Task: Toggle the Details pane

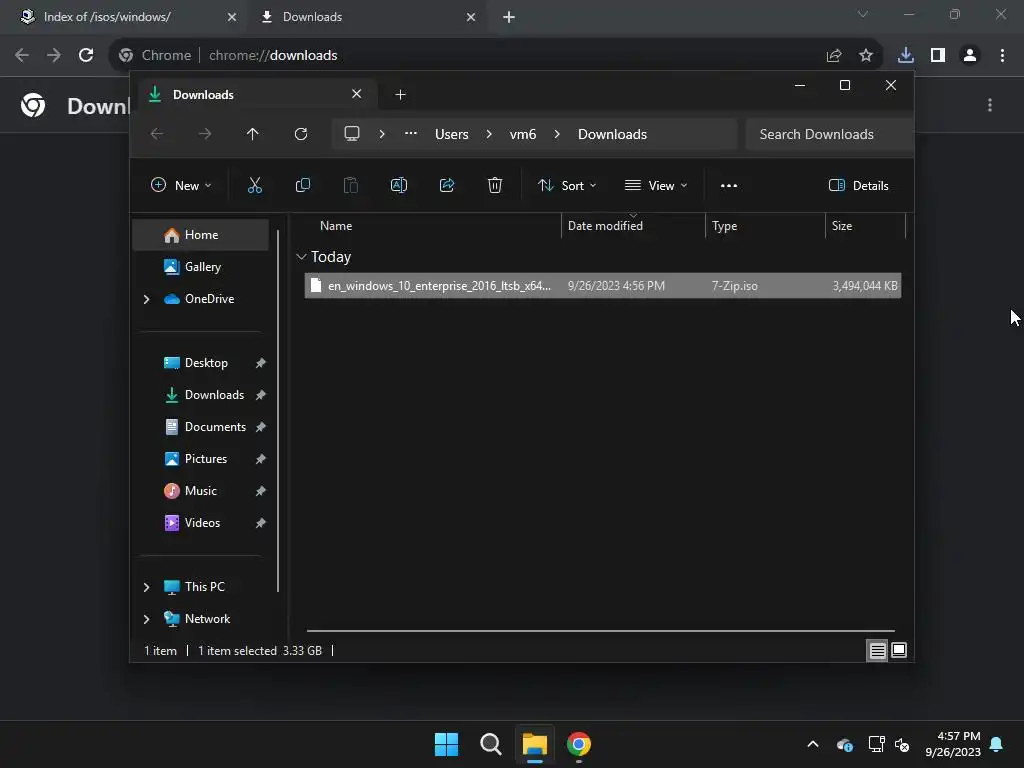Action: [x=858, y=185]
